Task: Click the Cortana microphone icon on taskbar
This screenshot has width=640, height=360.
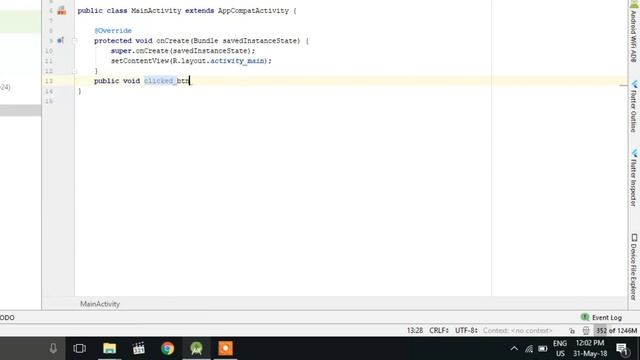Action: (x=53, y=348)
